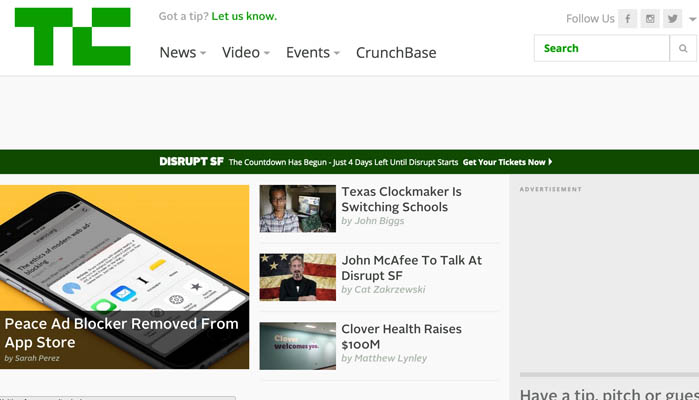The height and width of the screenshot is (400, 699).
Task: Focus the Search input field
Action: coord(602,48)
